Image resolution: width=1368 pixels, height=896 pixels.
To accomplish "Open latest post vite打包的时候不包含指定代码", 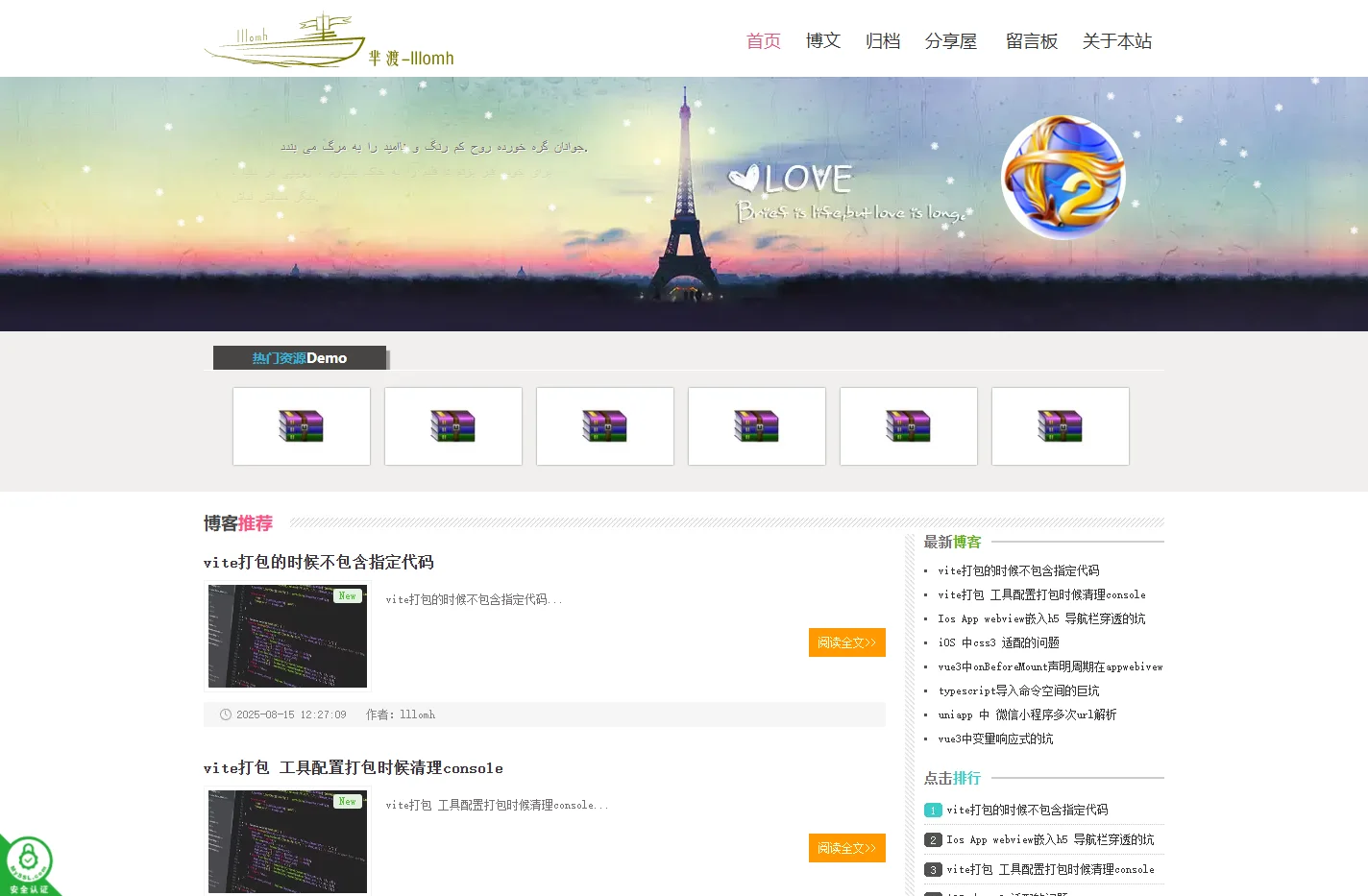I will pos(1018,570).
